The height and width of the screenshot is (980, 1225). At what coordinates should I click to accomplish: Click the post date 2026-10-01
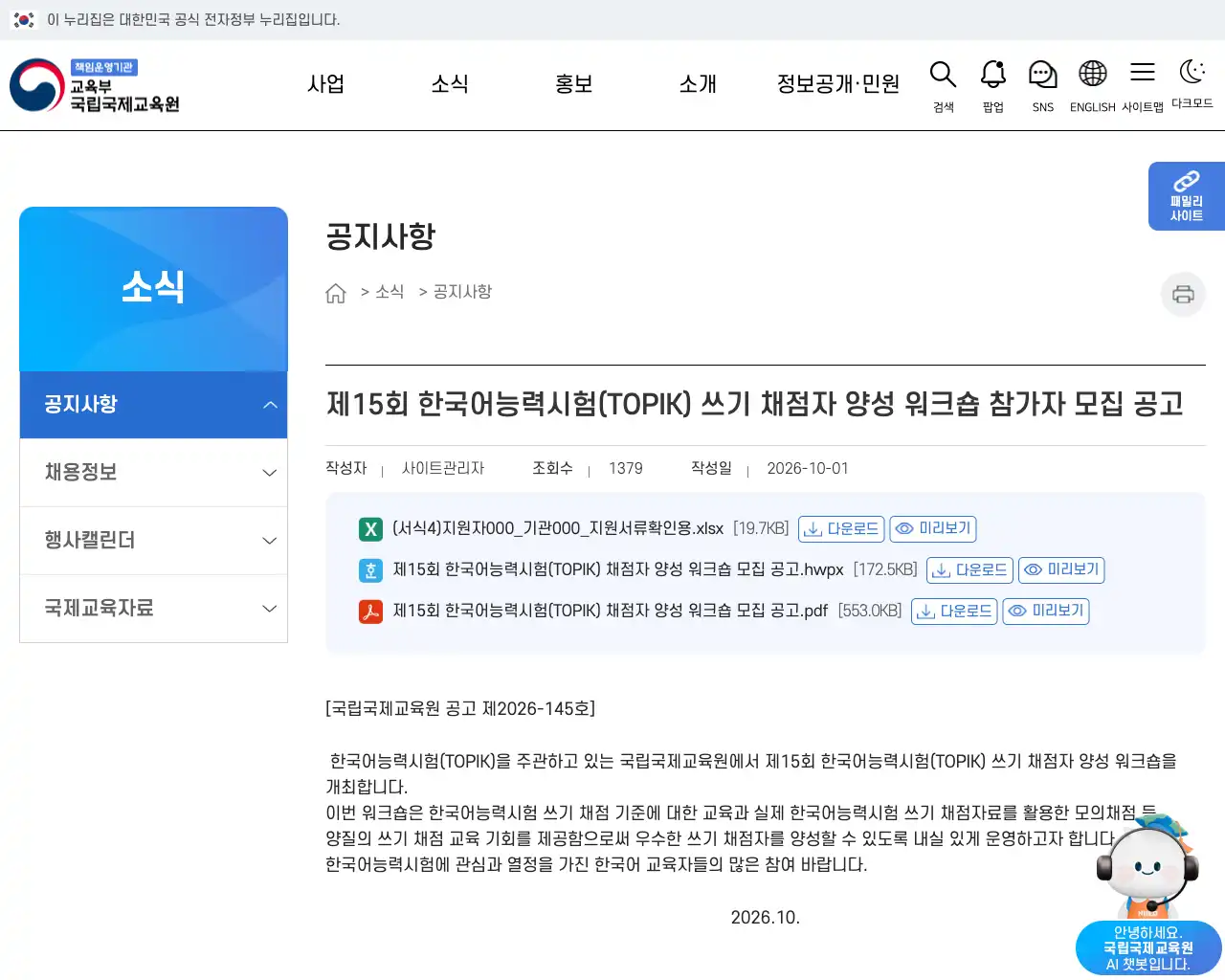808,469
